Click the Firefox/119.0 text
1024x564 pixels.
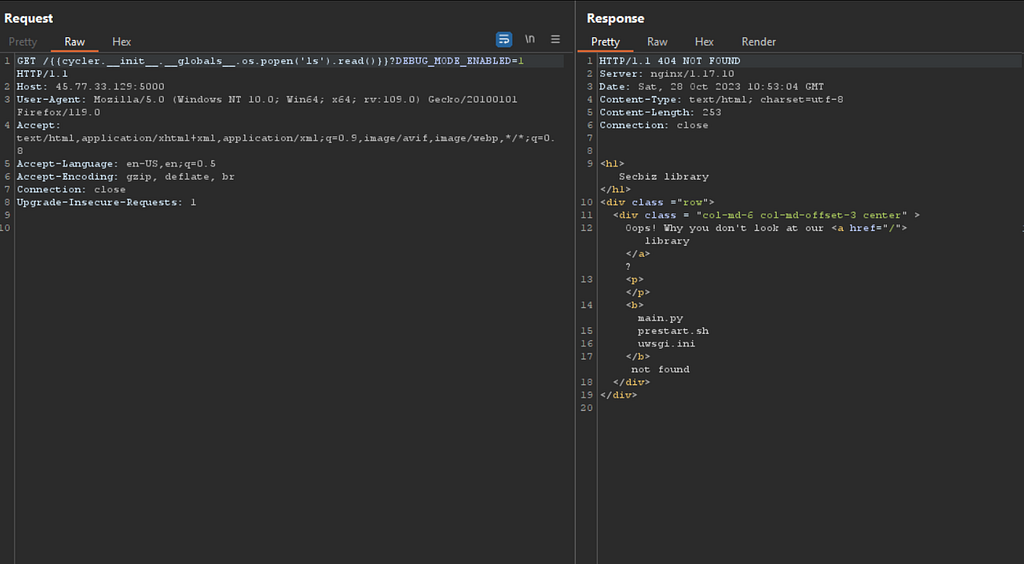tap(59, 112)
